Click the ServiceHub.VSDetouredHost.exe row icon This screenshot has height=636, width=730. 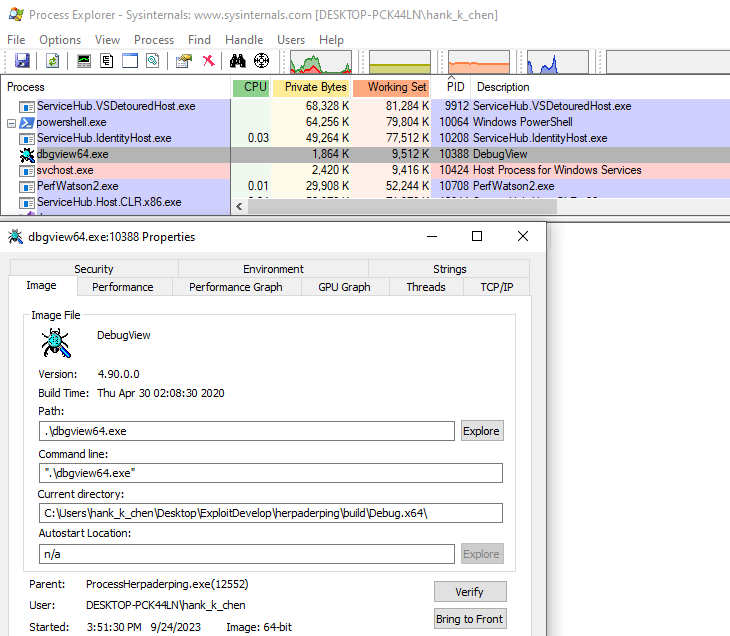tap(27, 107)
